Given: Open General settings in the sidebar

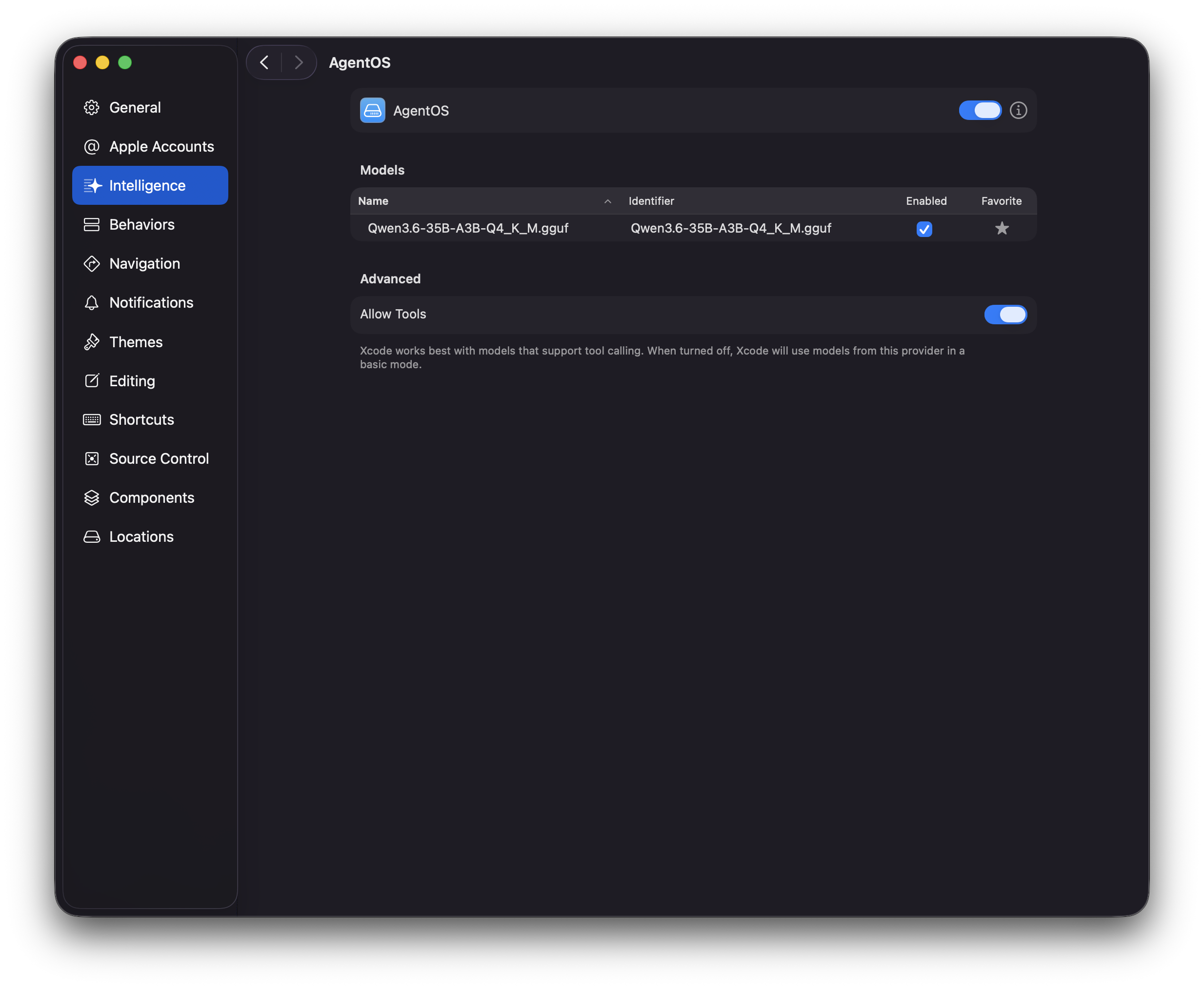Looking at the screenshot, I should coord(150,108).
